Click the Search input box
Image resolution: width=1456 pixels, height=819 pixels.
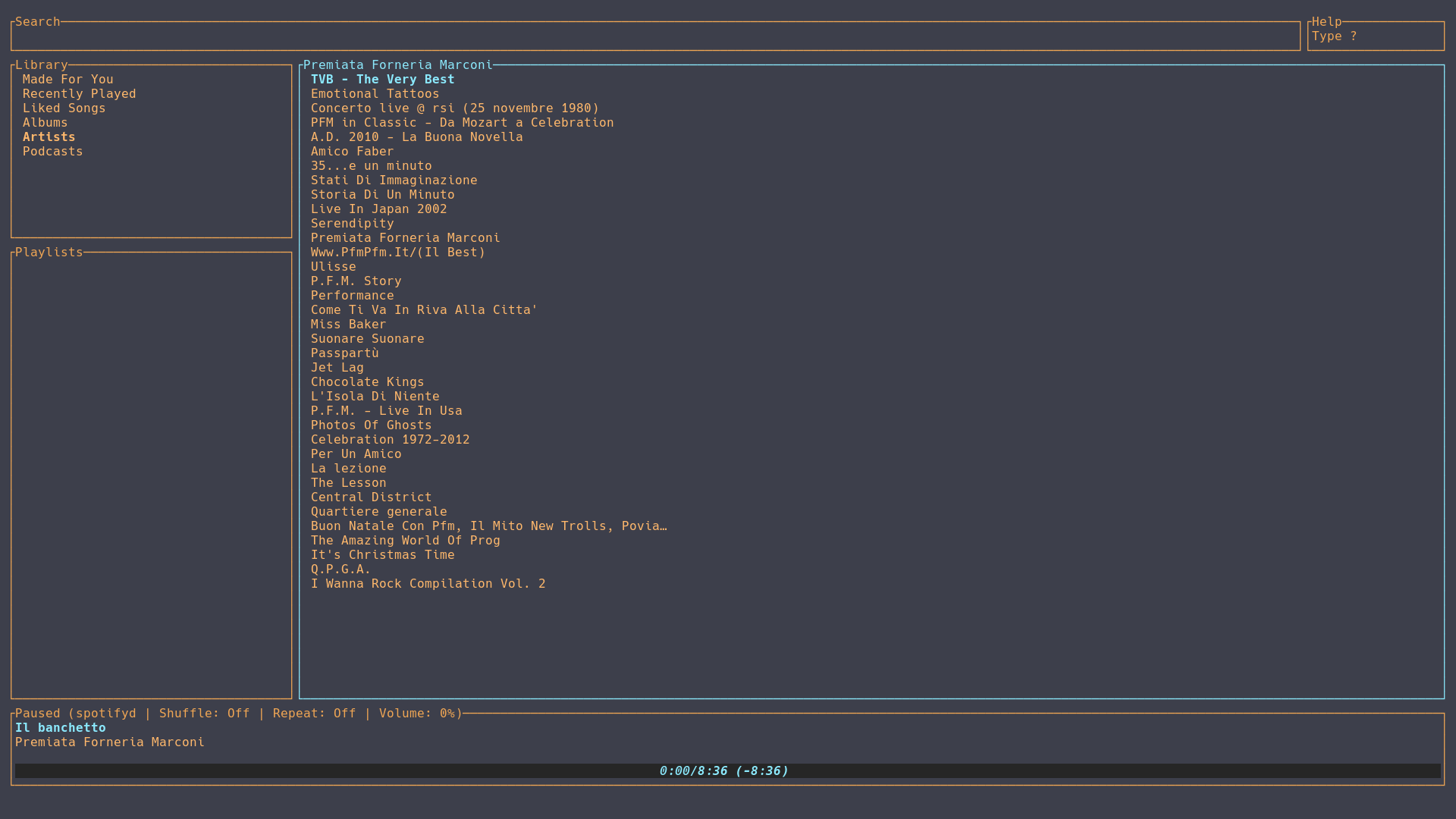click(x=655, y=36)
